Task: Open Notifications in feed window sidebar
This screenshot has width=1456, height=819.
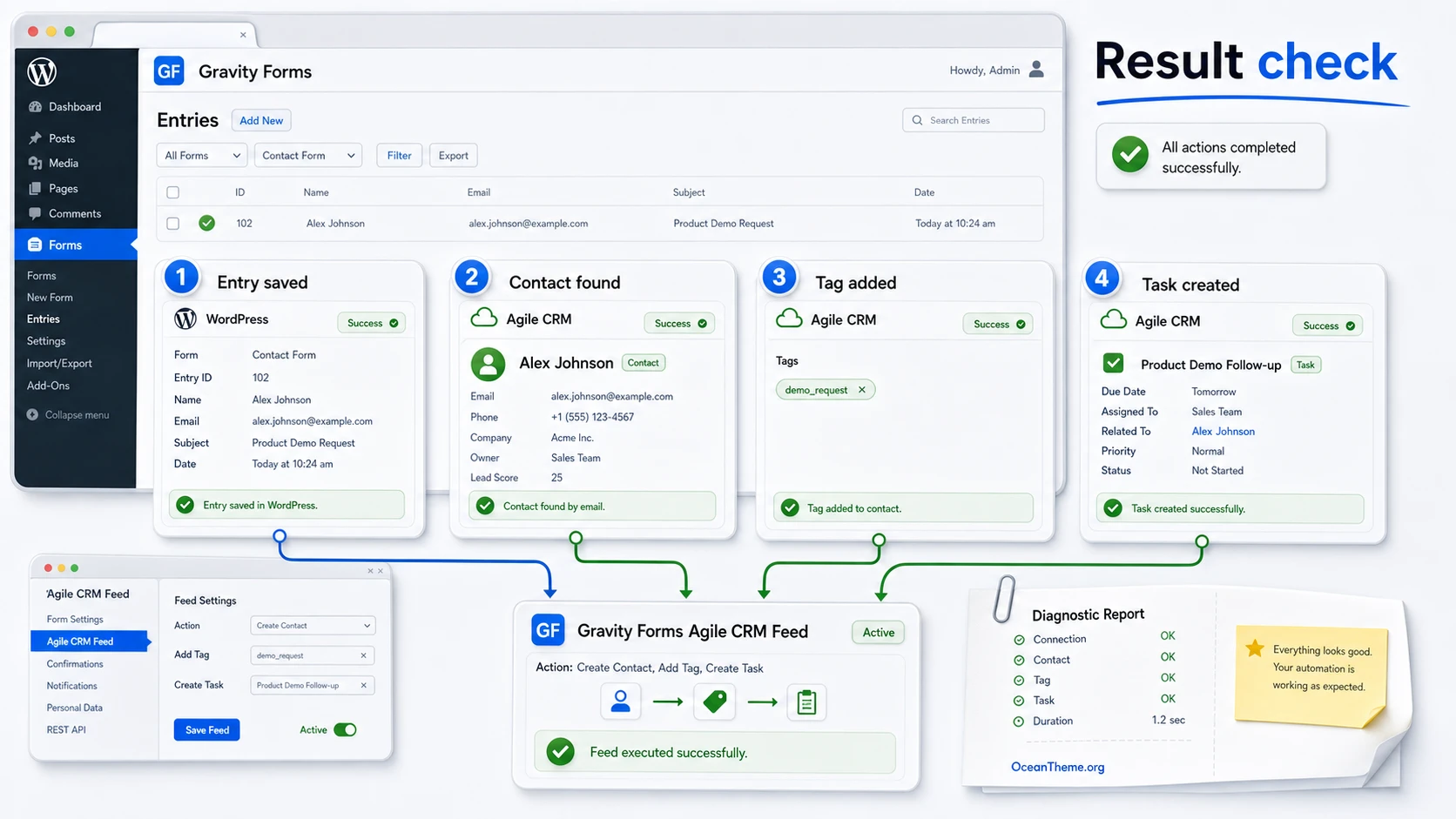Action: [71, 686]
